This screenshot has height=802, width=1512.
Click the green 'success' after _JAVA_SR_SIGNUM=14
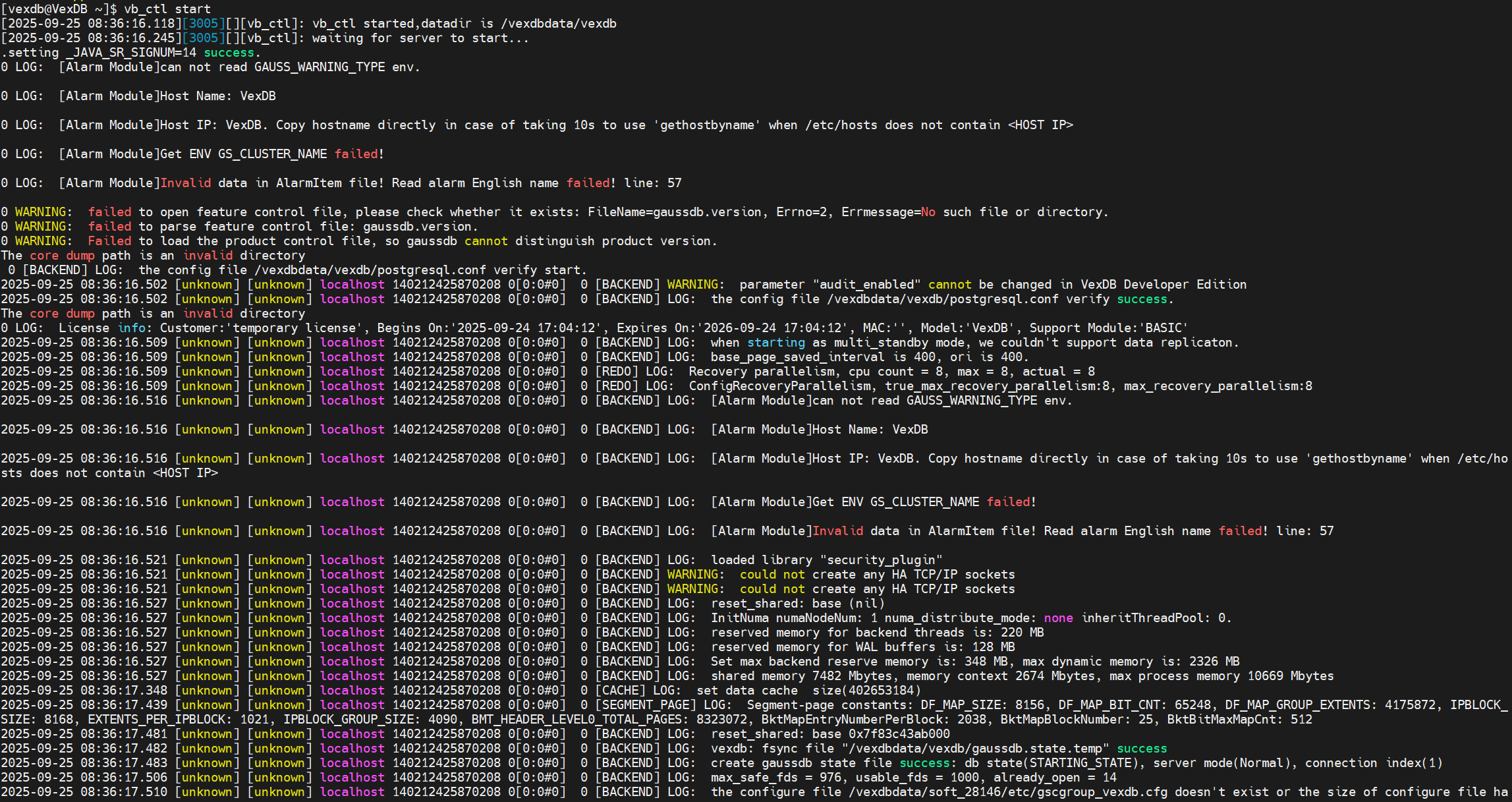click(x=229, y=52)
